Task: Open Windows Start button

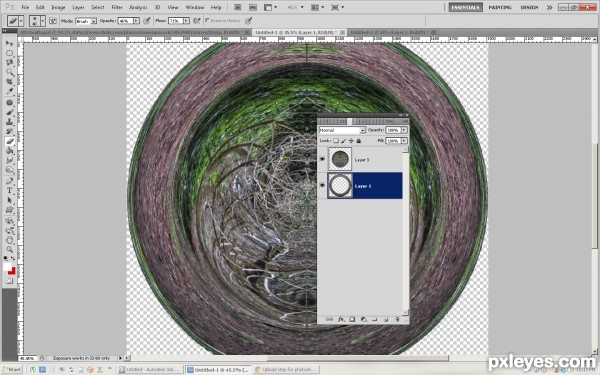Action: click(x=12, y=369)
